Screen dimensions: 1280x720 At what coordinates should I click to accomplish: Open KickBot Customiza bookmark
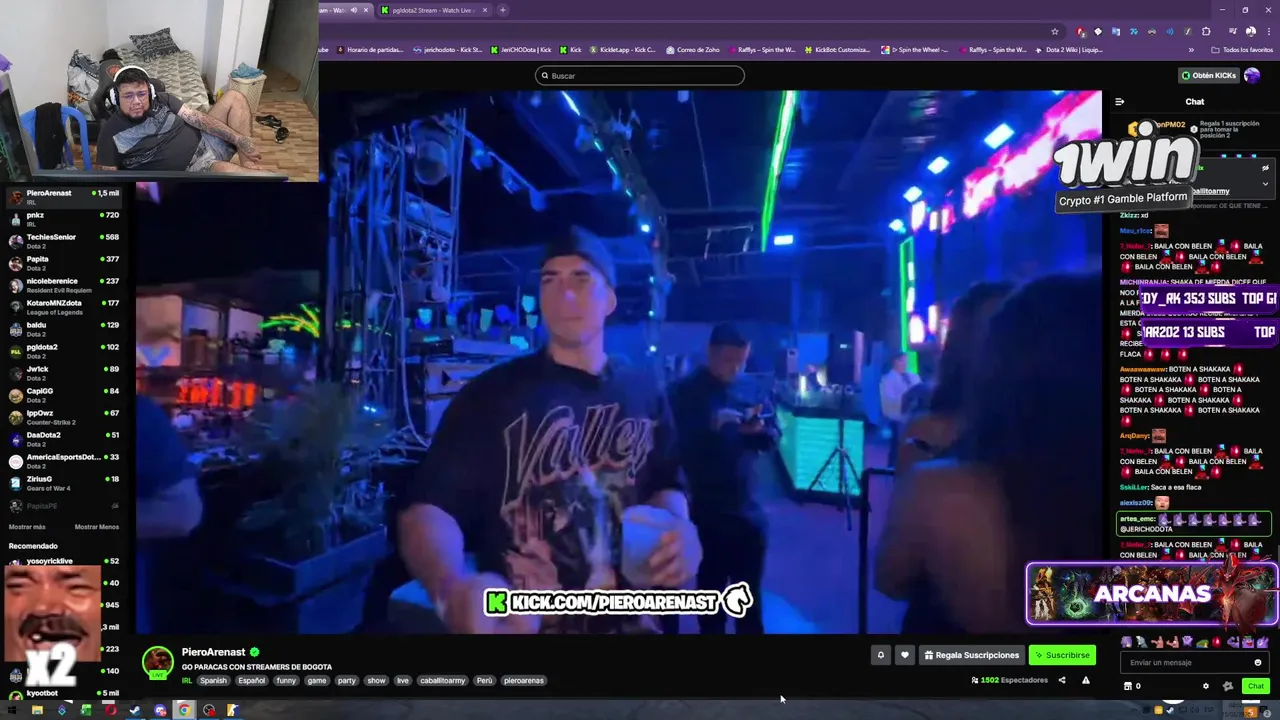point(836,49)
